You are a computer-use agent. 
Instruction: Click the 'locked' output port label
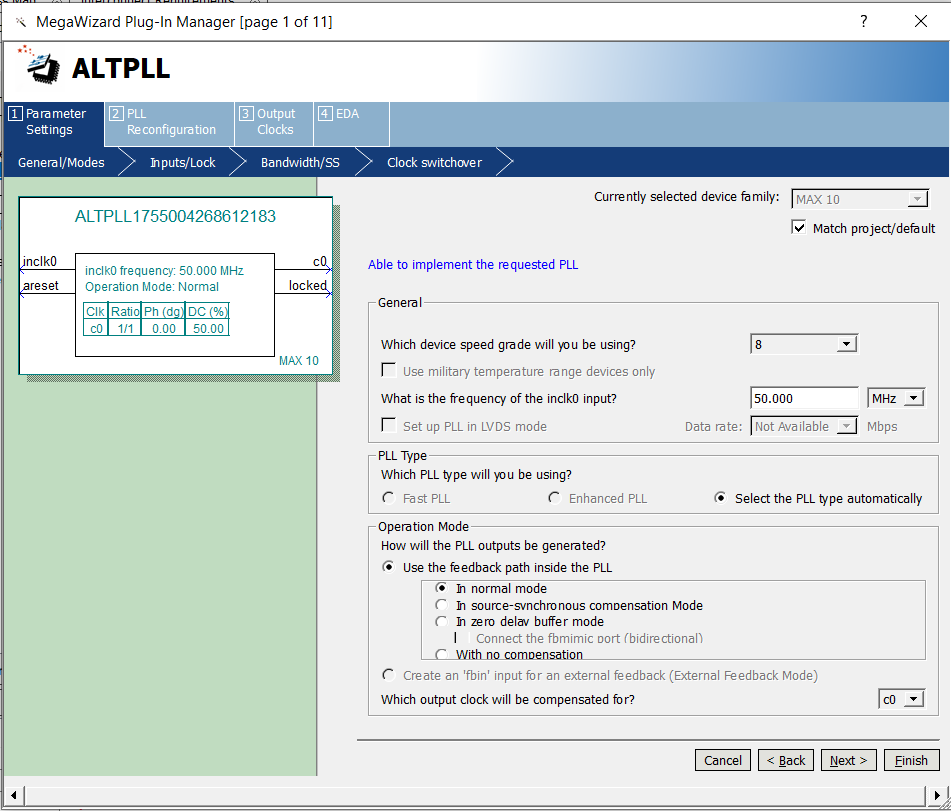[307, 285]
